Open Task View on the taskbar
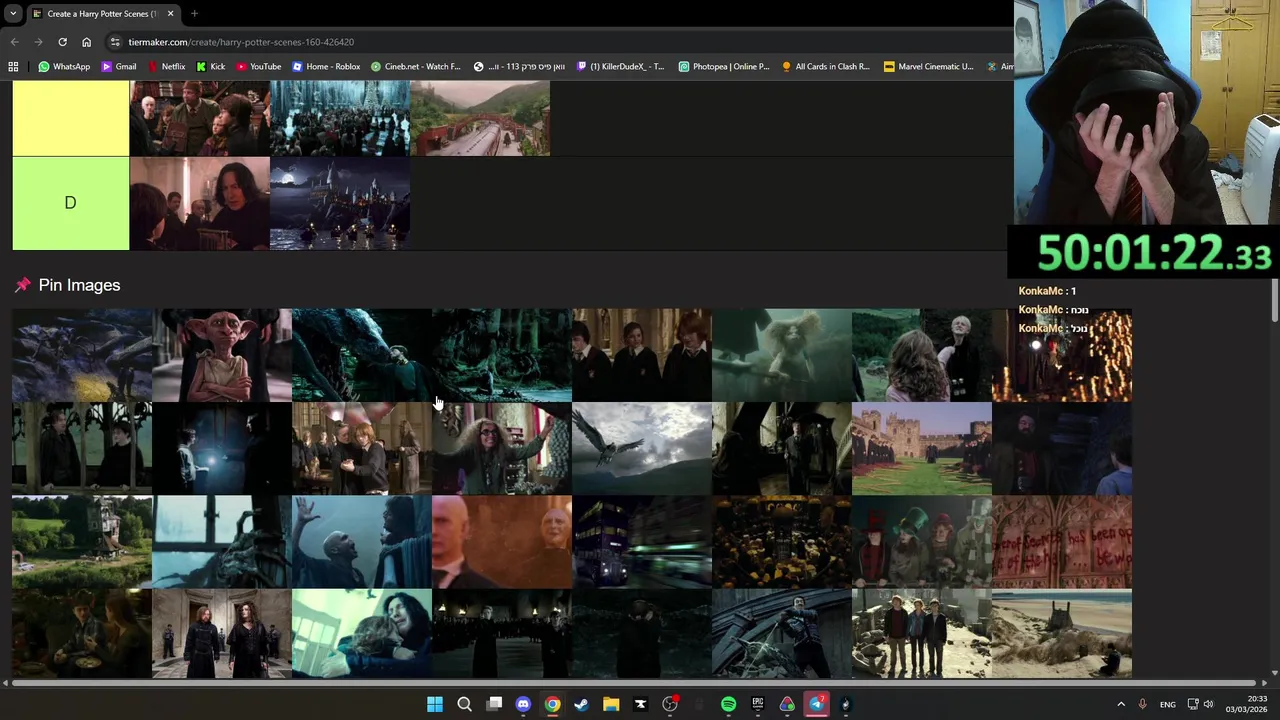Image resolution: width=1280 pixels, height=720 pixels. [x=494, y=704]
